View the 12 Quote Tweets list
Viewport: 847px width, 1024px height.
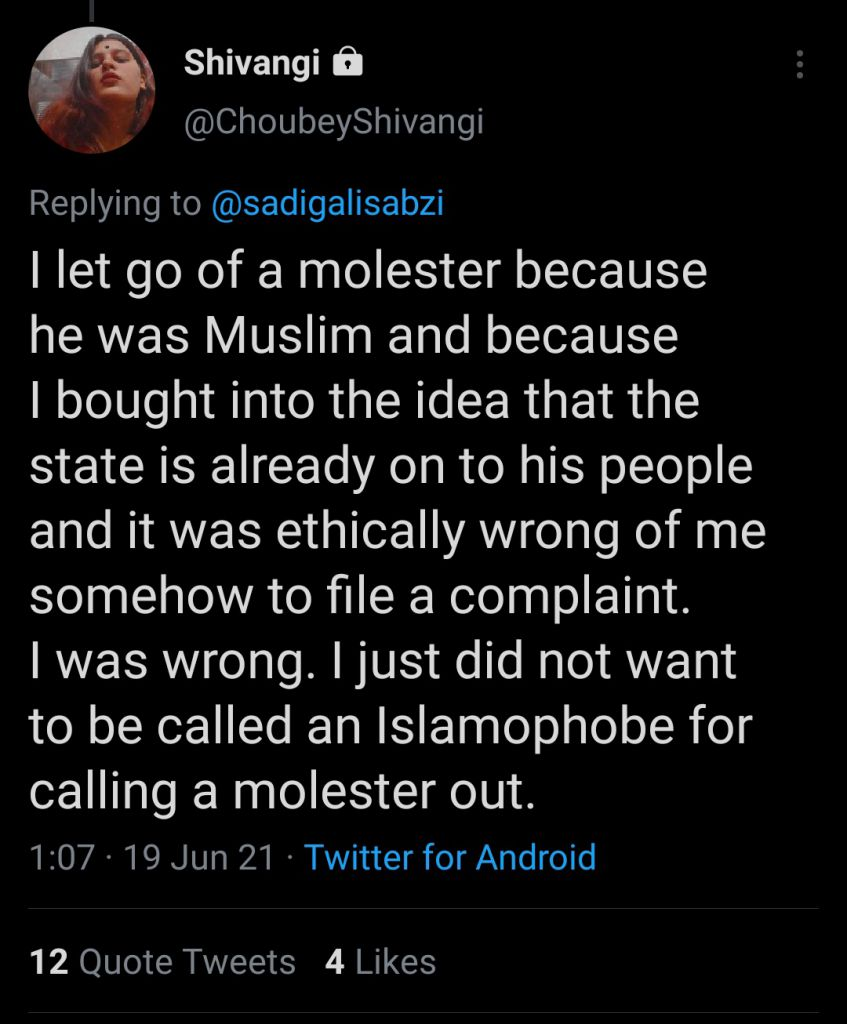click(163, 962)
